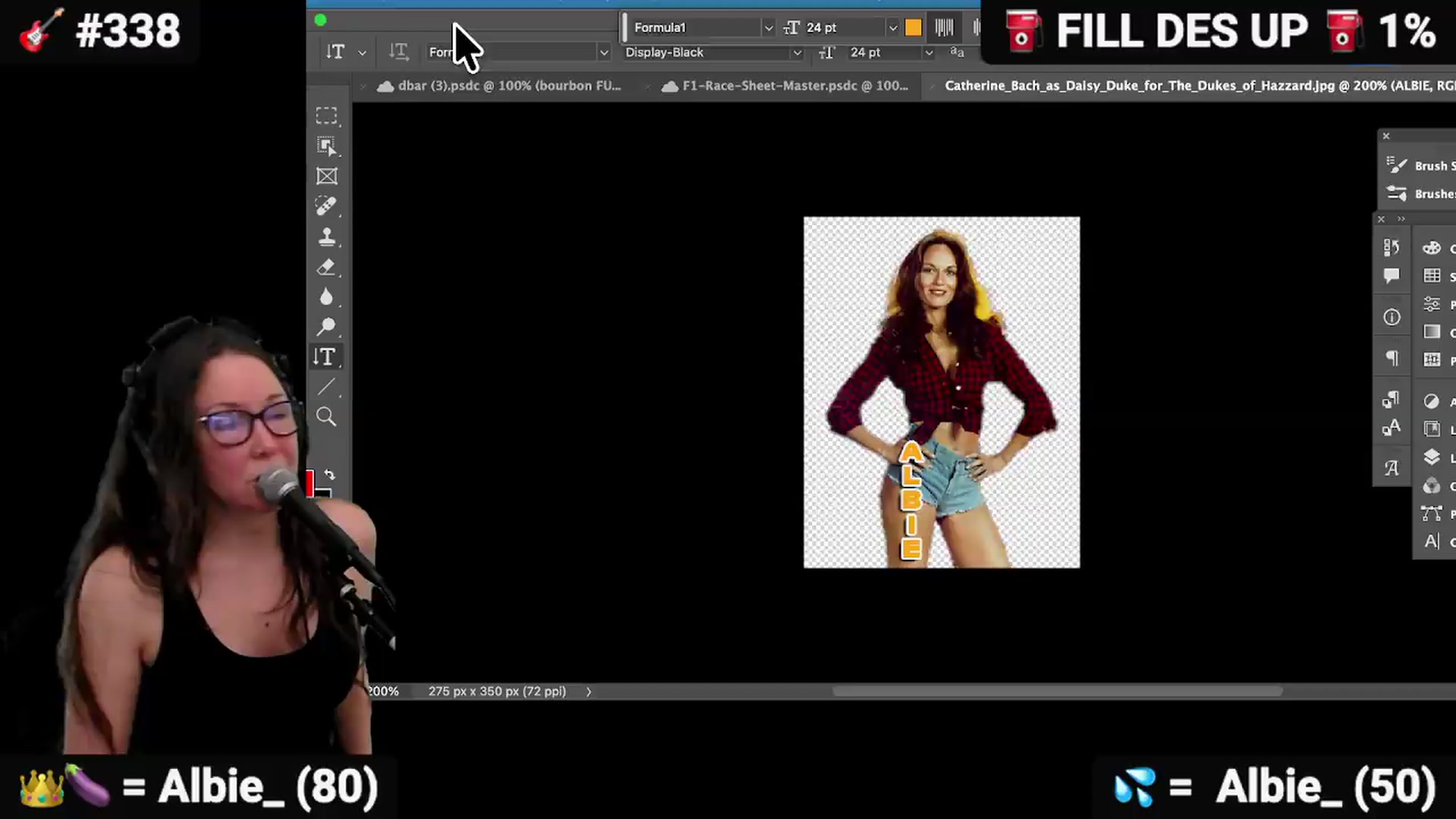
Task: Open Brush Settings panel
Action: 1420,165
